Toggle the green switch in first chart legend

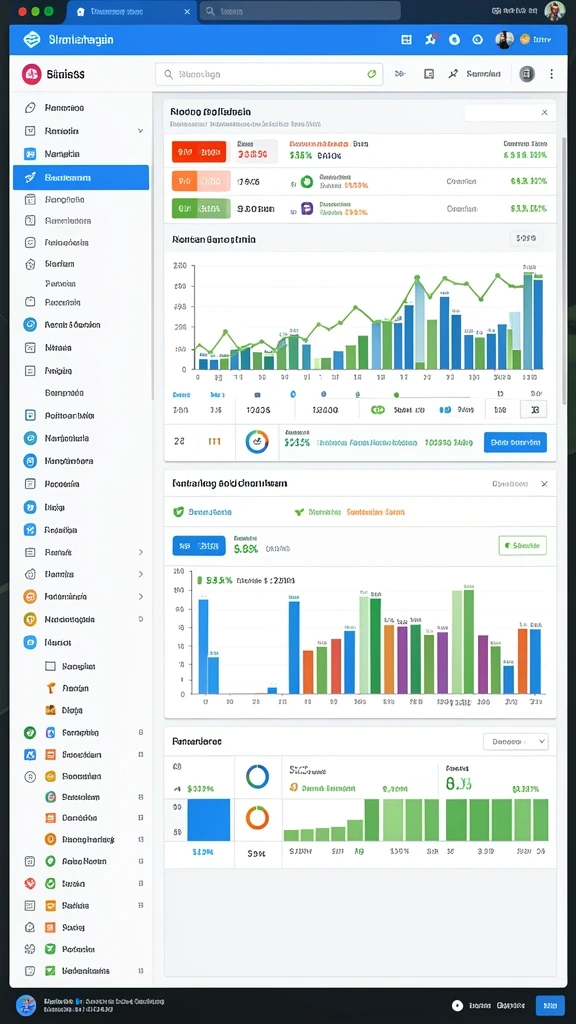pos(377,409)
